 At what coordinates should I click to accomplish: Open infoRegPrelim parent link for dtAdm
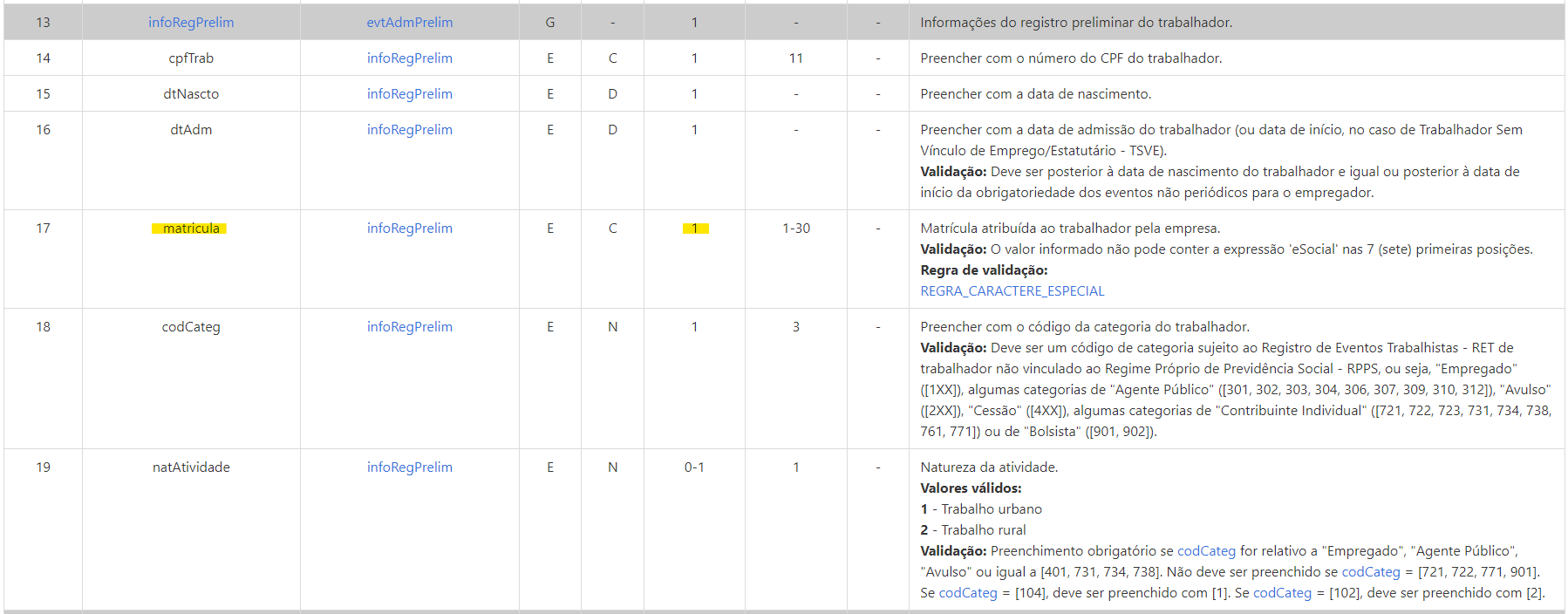click(410, 130)
